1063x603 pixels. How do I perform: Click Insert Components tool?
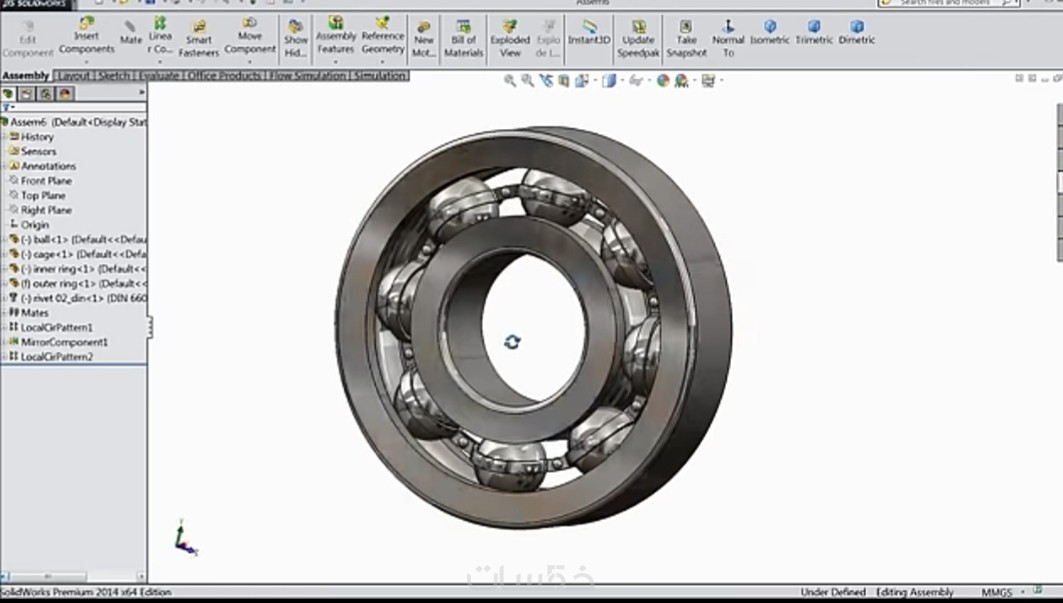(x=86, y=38)
